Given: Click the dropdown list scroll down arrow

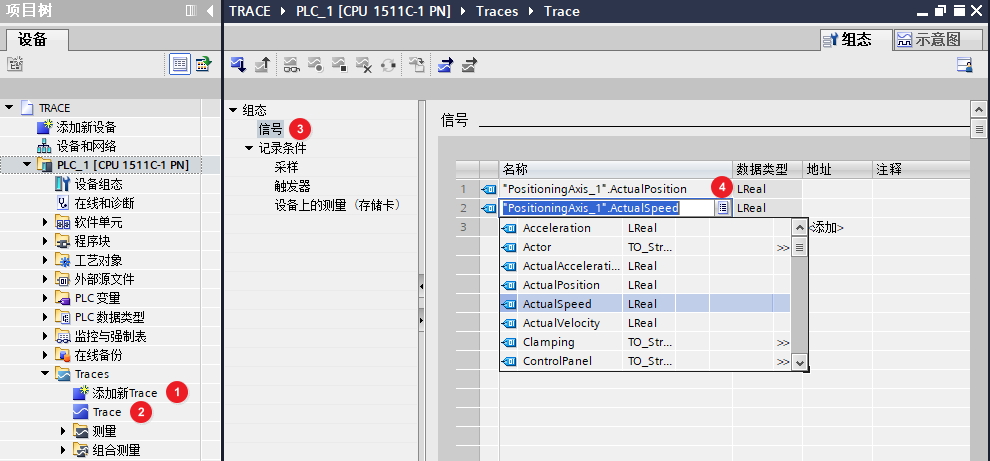Looking at the screenshot, I should pyautogui.click(x=800, y=362).
